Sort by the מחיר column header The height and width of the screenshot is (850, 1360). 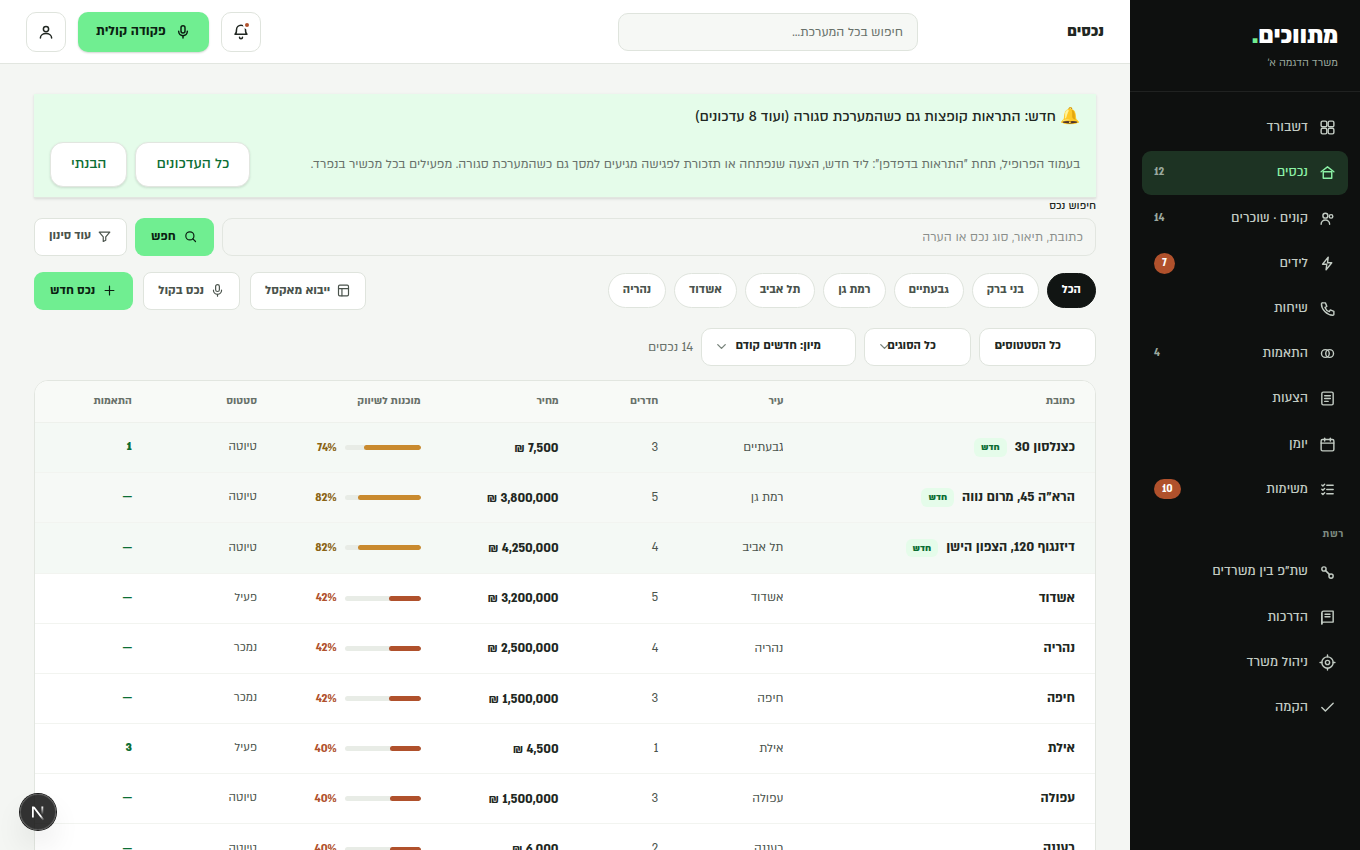point(545,401)
